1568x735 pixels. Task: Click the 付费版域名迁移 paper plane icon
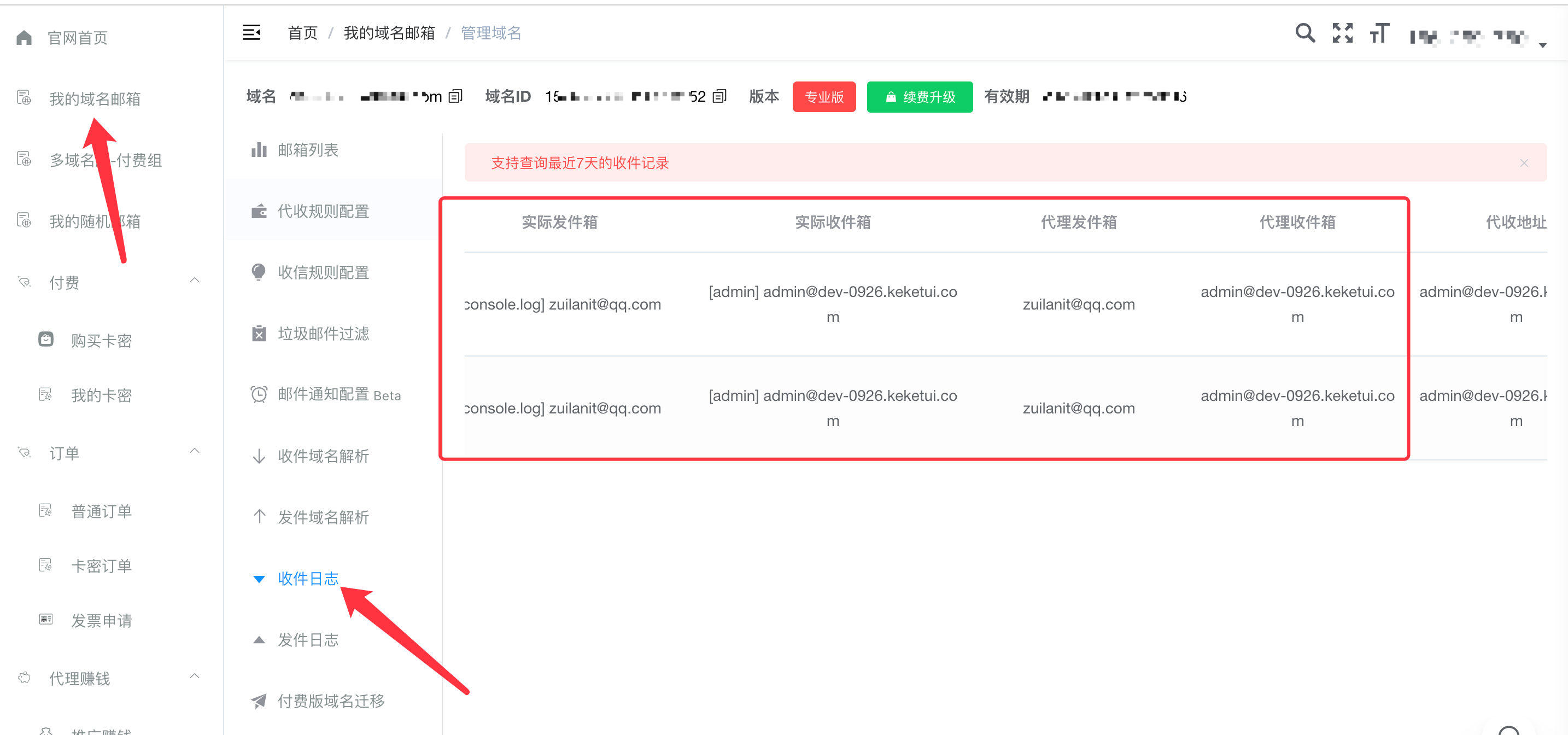pos(259,701)
